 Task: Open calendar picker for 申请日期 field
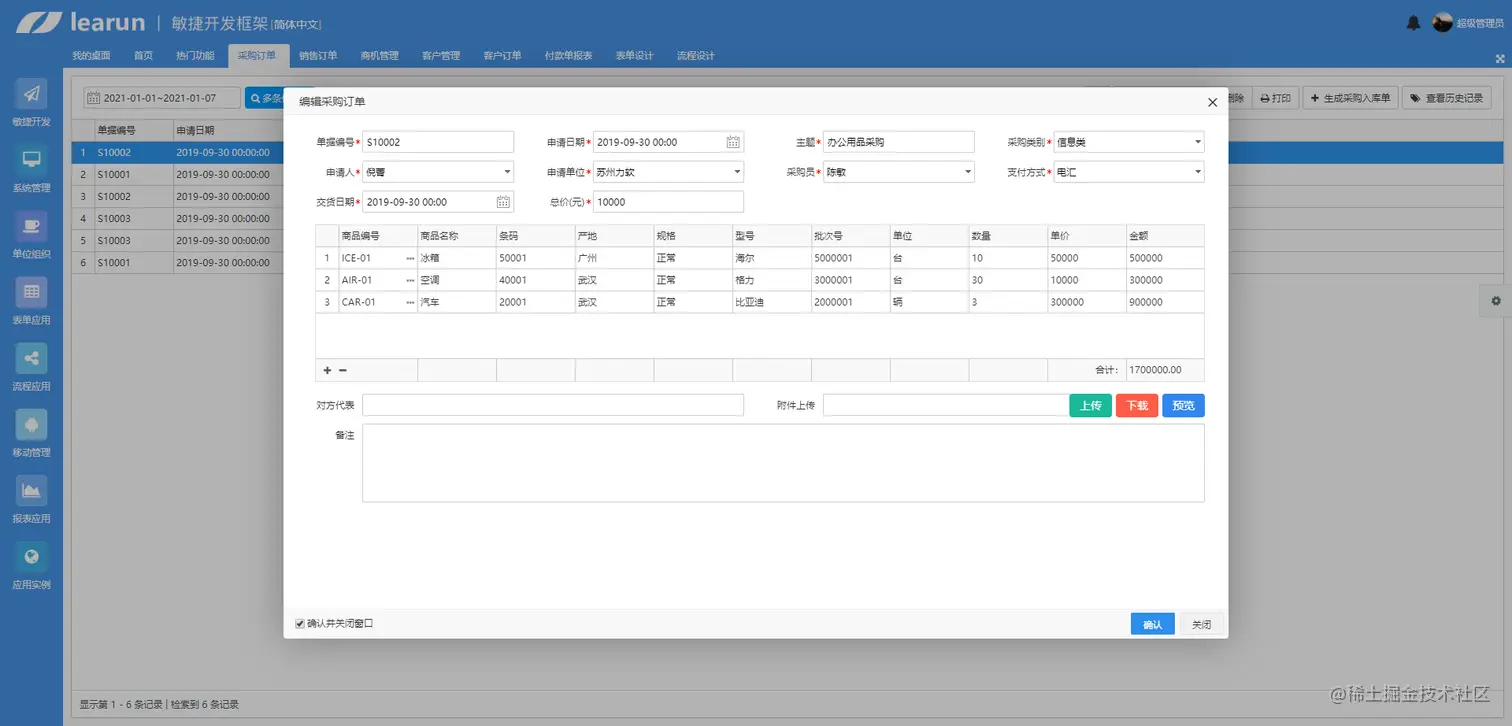[x=733, y=142]
